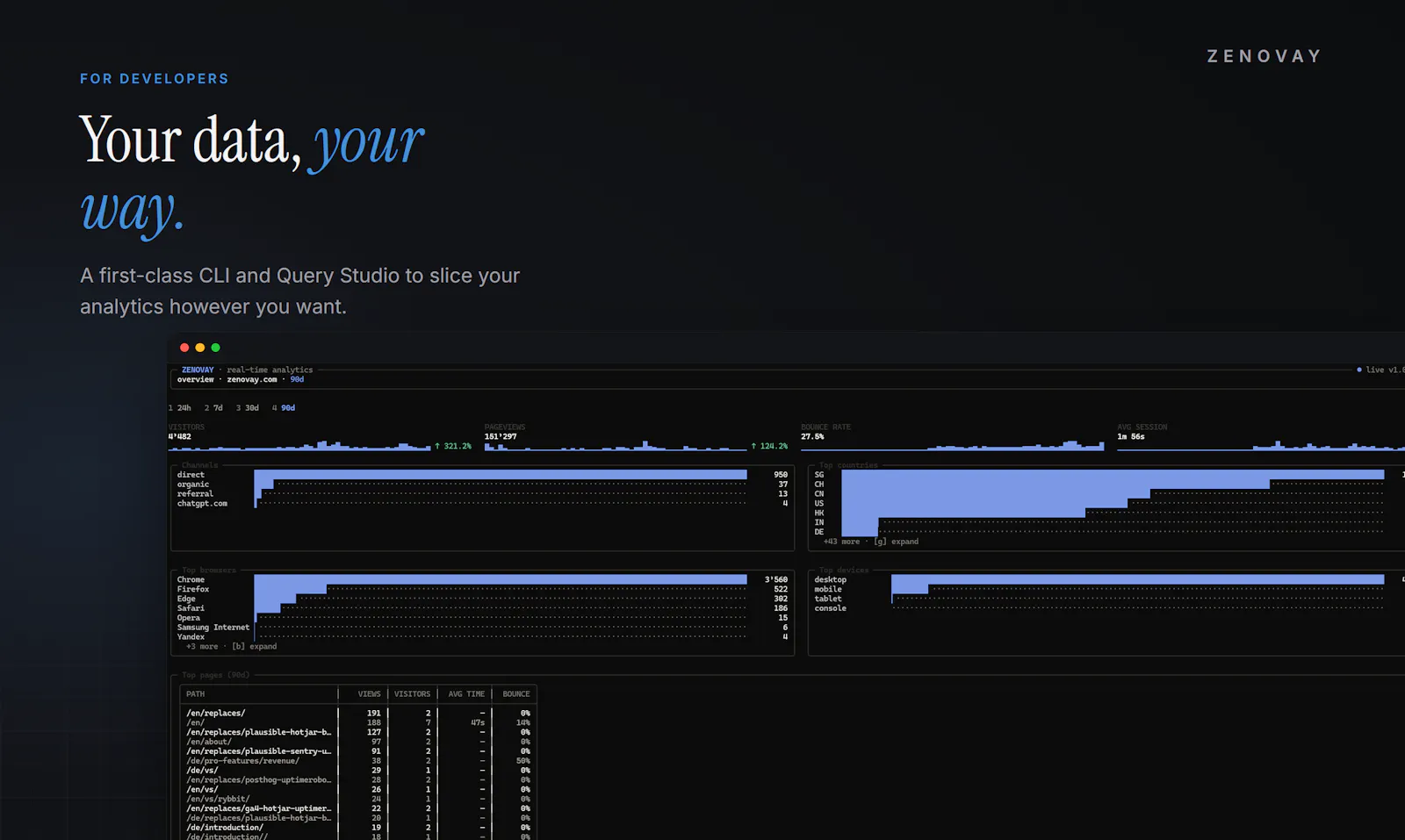The height and width of the screenshot is (840, 1405).
Task: Expand top browsers with [b] expand
Action: pos(255,647)
